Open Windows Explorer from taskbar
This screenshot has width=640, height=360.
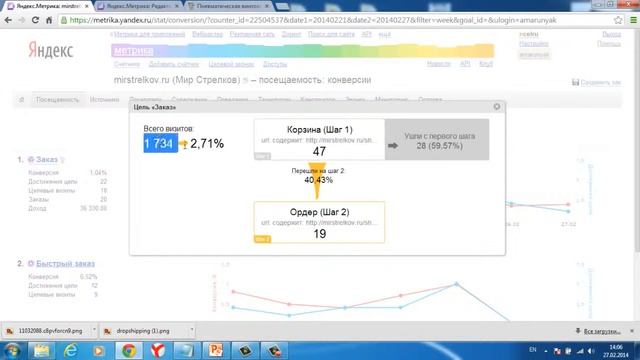tap(42, 351)
